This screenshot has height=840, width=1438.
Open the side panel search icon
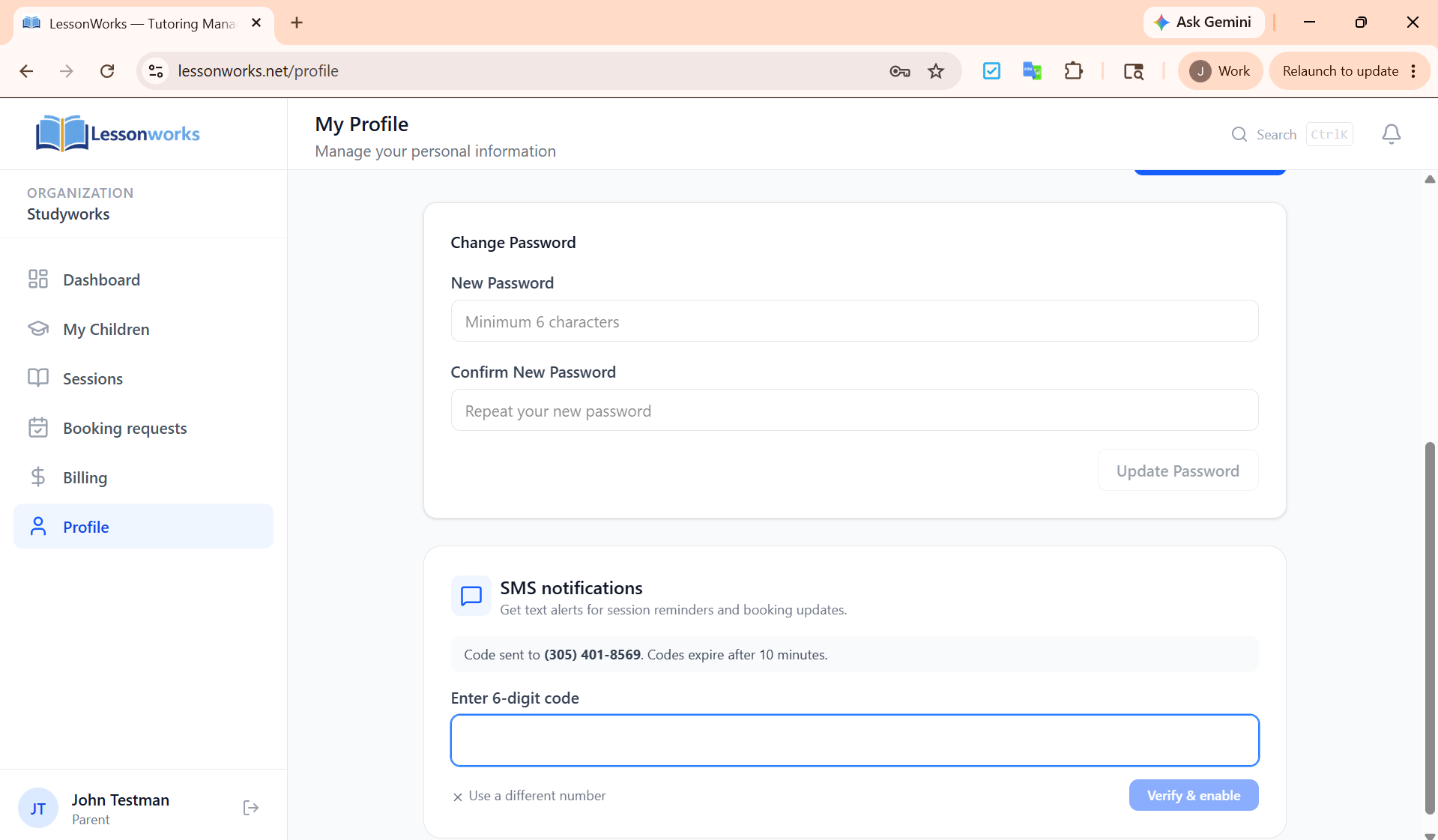1134,71
